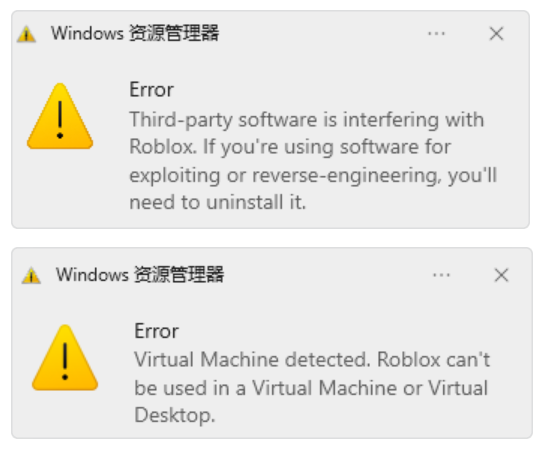This screenshot has width=541, height=450.
Task: Dismiss the Virtual Machine detected notification
Action: [x=501, y=275]
